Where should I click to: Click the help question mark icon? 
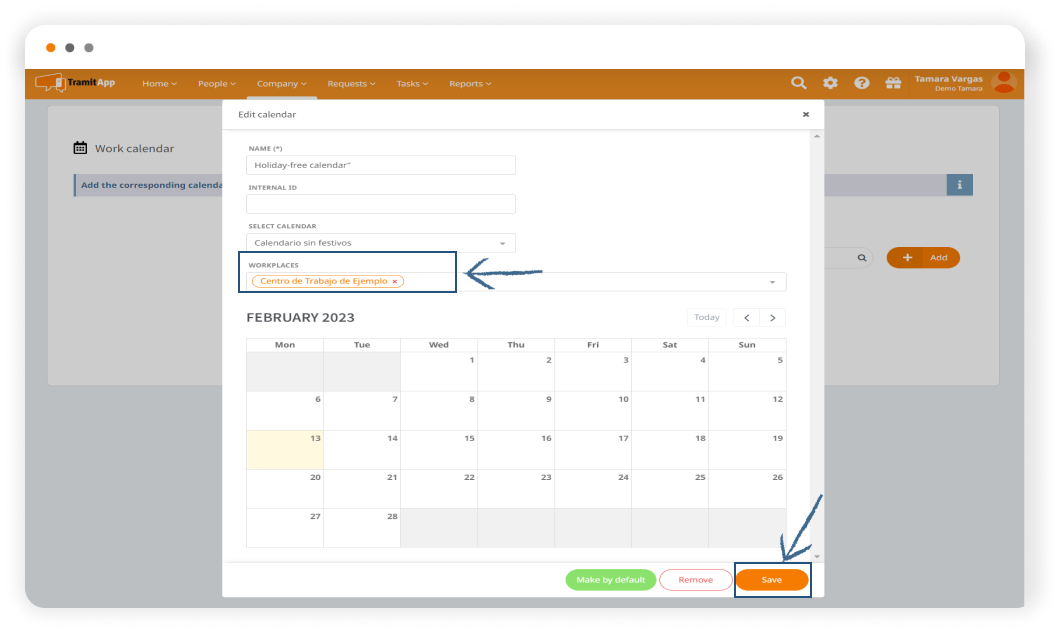861,83
